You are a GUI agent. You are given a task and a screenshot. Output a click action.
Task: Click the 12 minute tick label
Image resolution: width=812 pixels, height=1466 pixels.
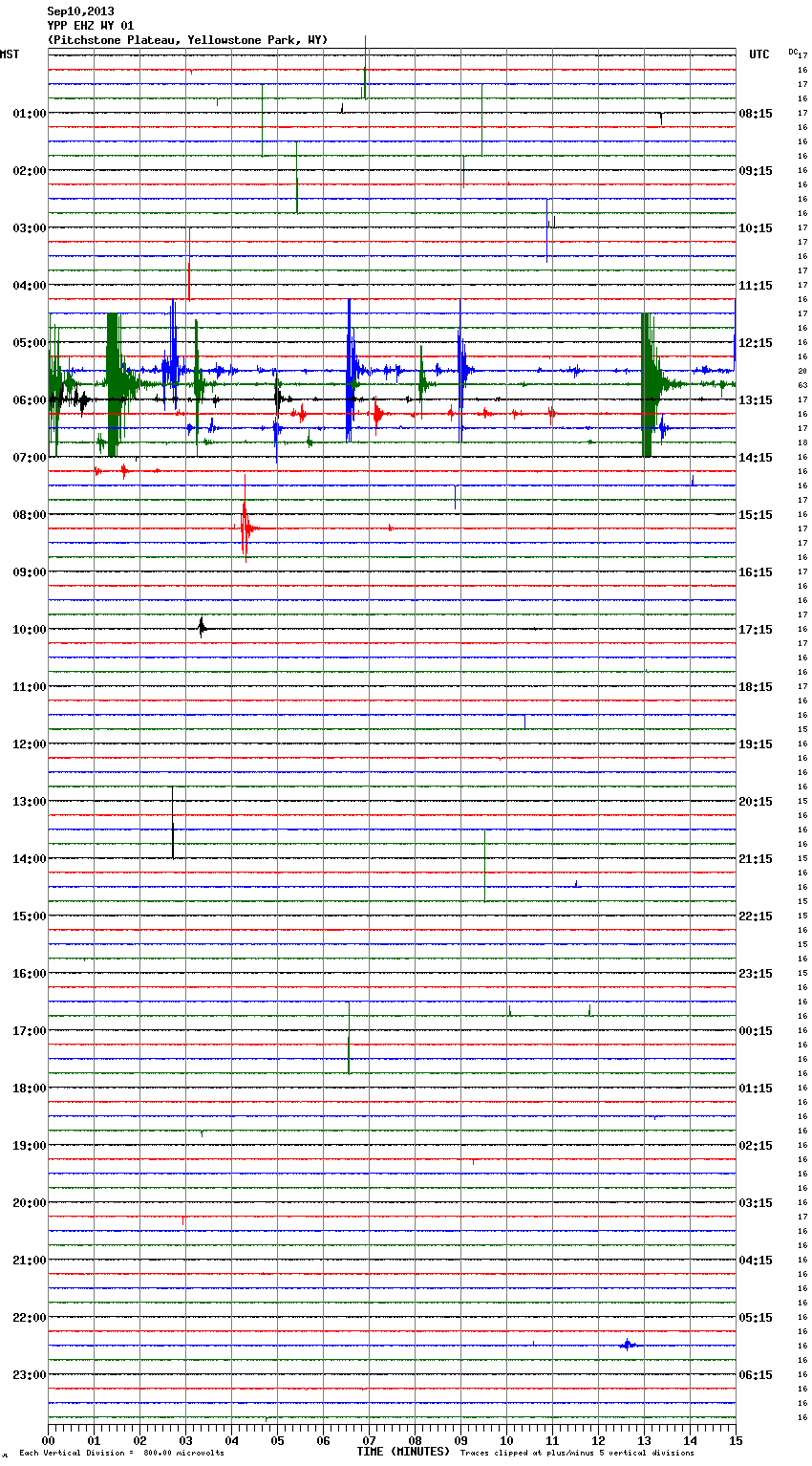tap(598, 1439)
